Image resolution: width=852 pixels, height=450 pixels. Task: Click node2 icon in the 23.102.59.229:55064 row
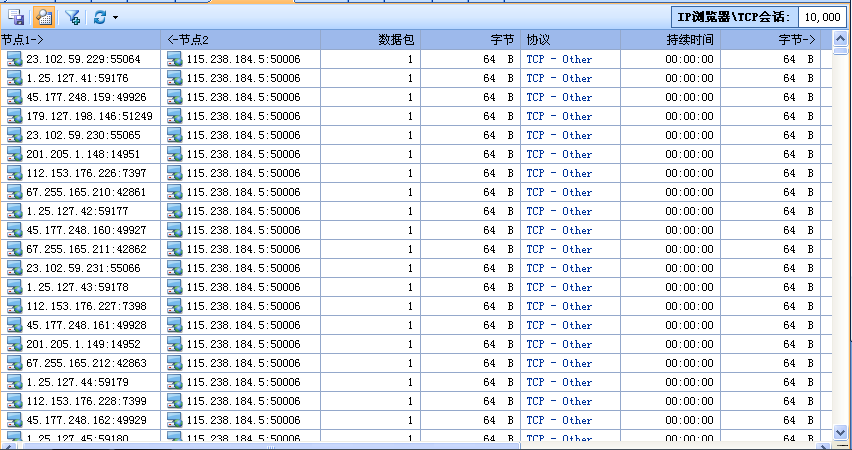174,59
